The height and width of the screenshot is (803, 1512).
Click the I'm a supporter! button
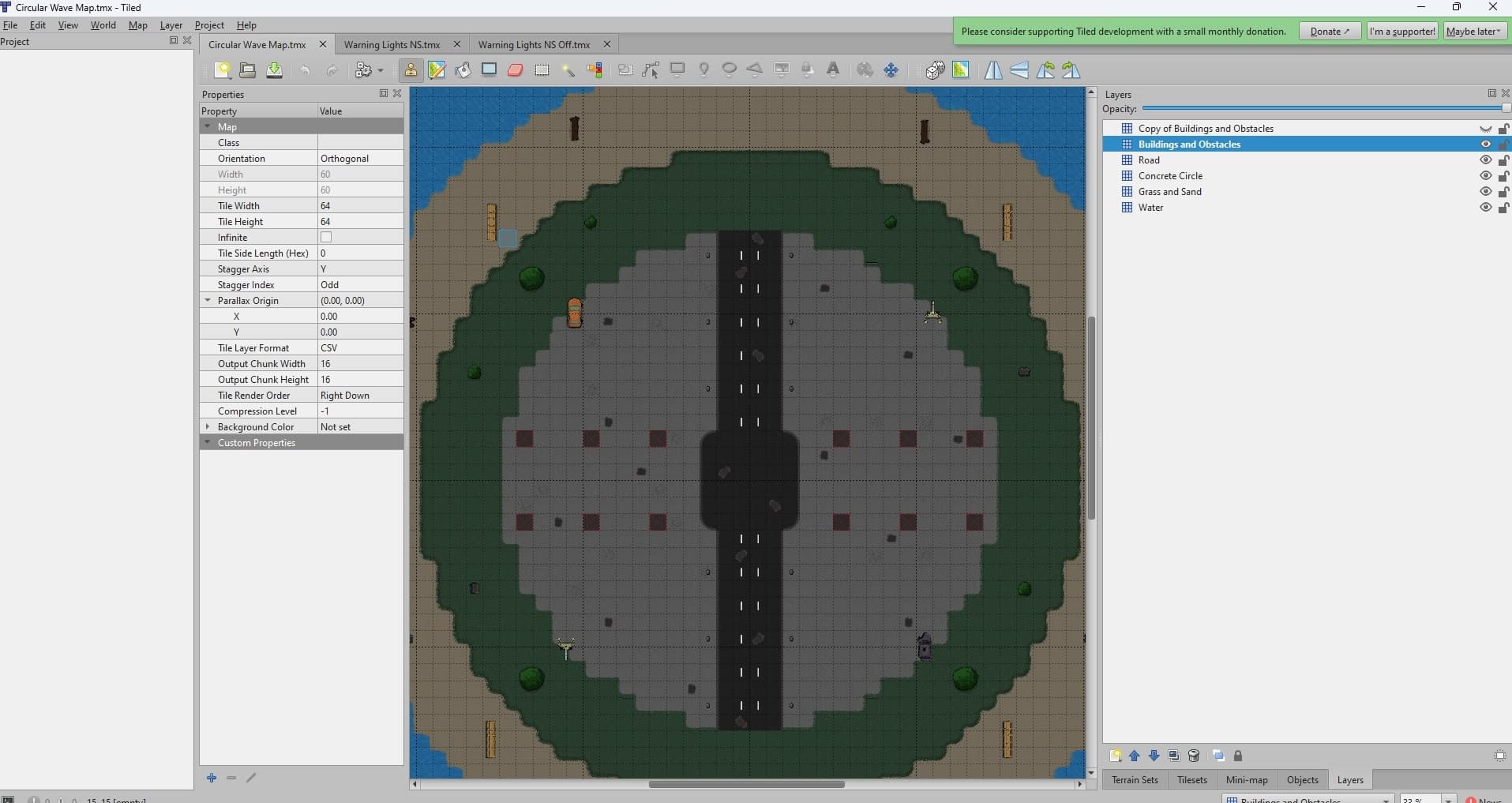1402,32
